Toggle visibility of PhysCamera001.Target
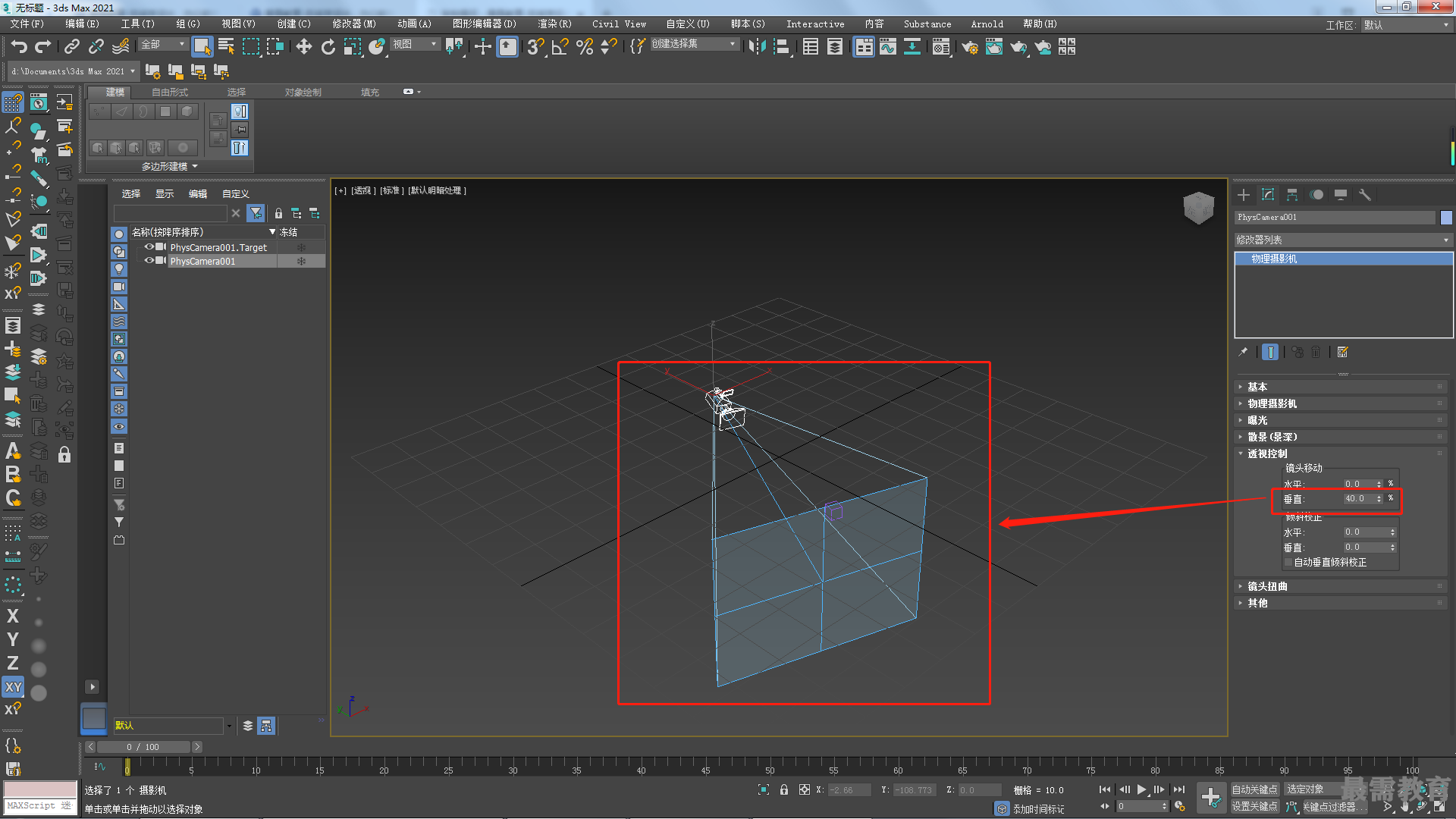 tap(149, 247)
